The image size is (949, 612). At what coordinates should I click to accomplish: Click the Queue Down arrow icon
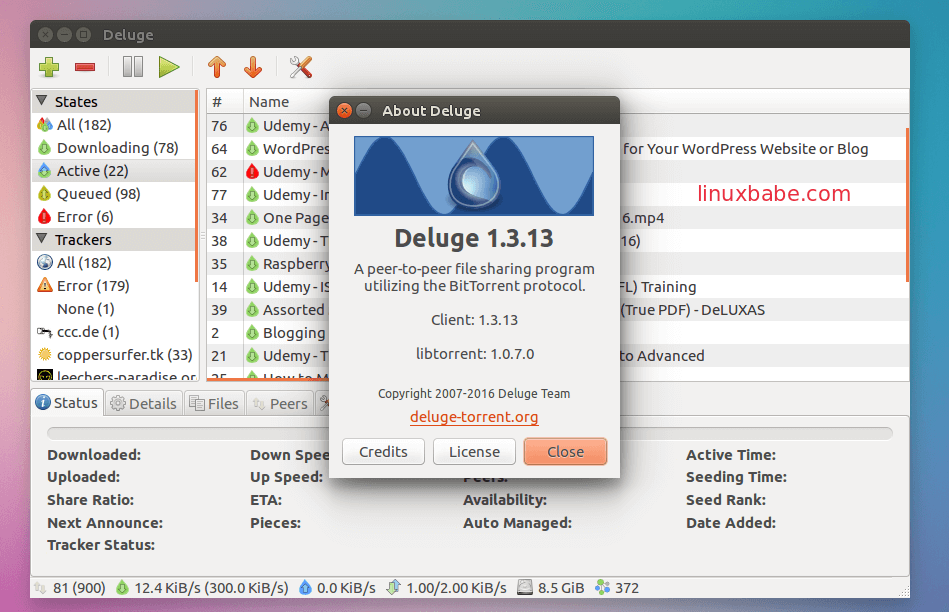[x=253, y=67]
